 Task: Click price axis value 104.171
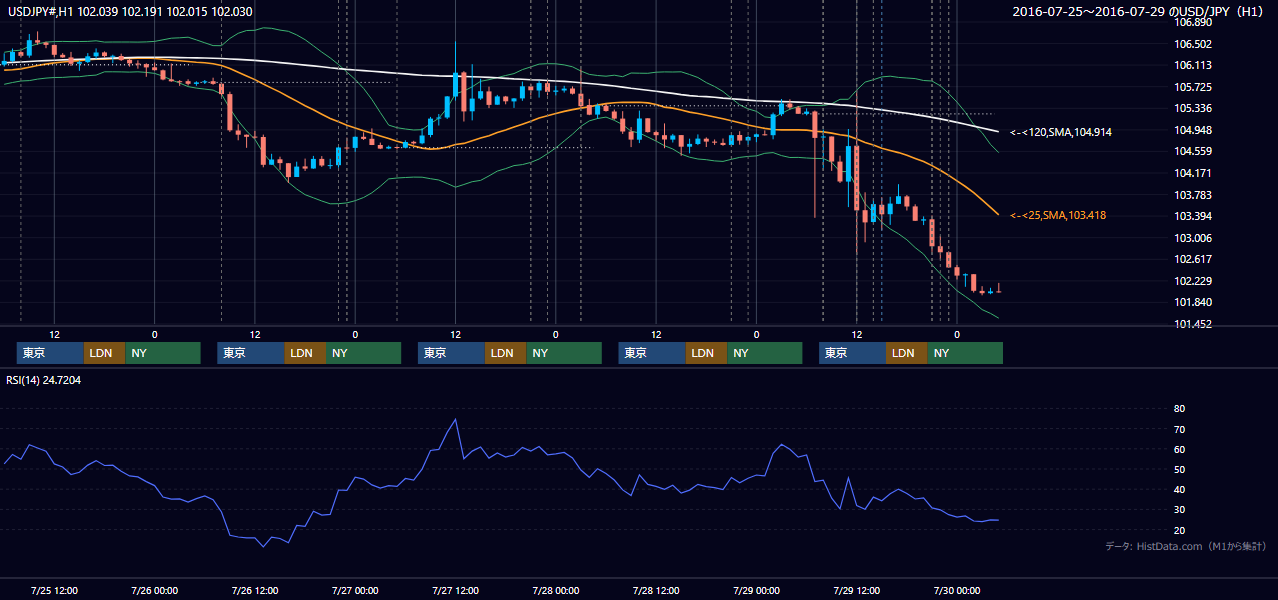(1194, 173)
